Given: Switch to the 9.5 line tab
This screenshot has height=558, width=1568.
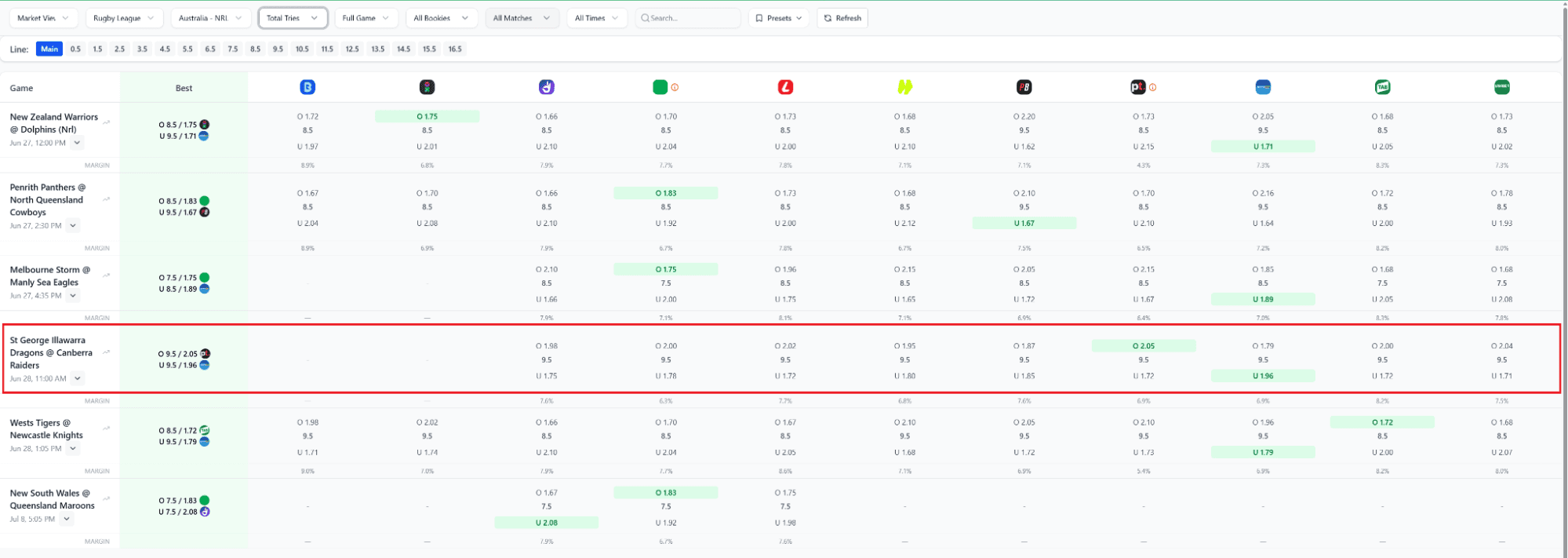Looking at the screenshot, I should [x=278, y=49].
